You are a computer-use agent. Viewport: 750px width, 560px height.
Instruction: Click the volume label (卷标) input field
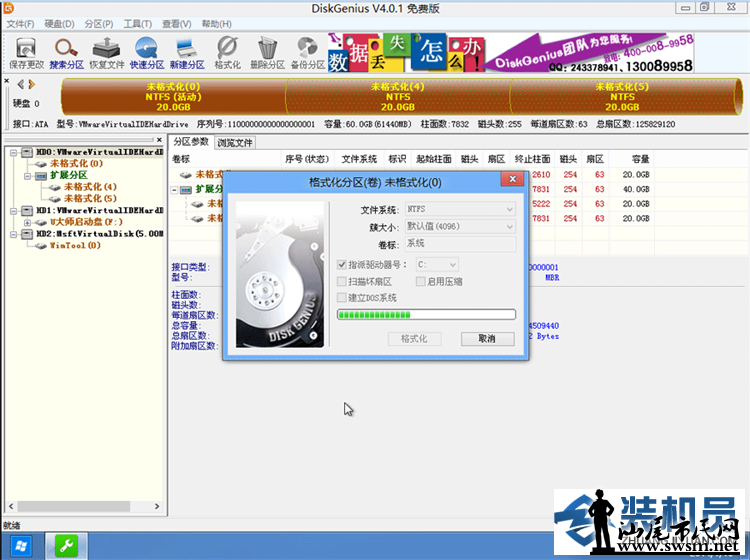pos(460,243)
